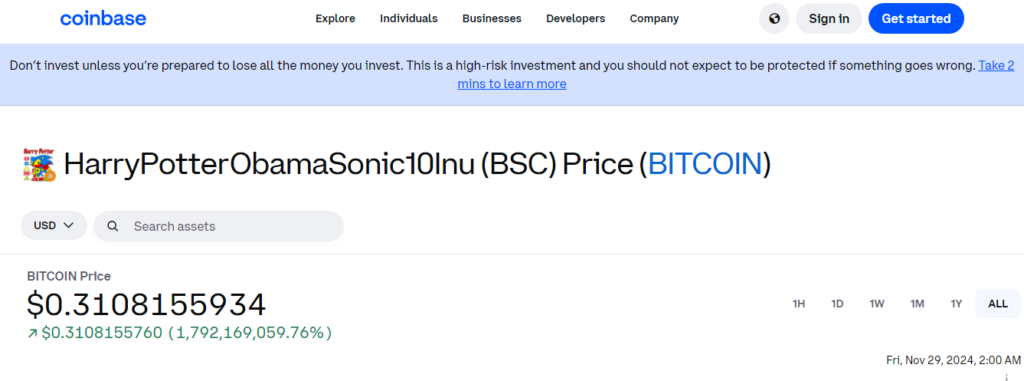The image size is (1024, 381).
Task: Click the HarryPotterObamaSonic10Inu coin icon
Action: pyautogui.click(x=39, y=164)
